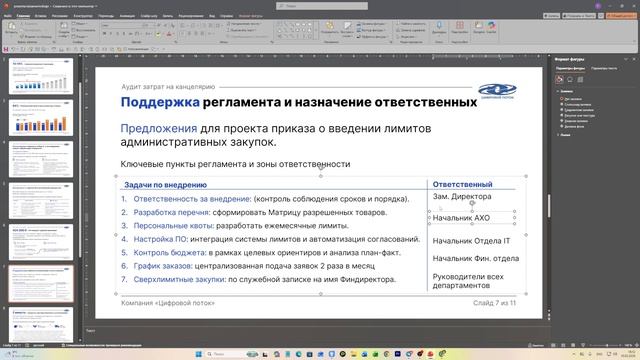Open Format Shape pane options dropdown arrow
Screen dimensions: 640x360
[626, 60]
